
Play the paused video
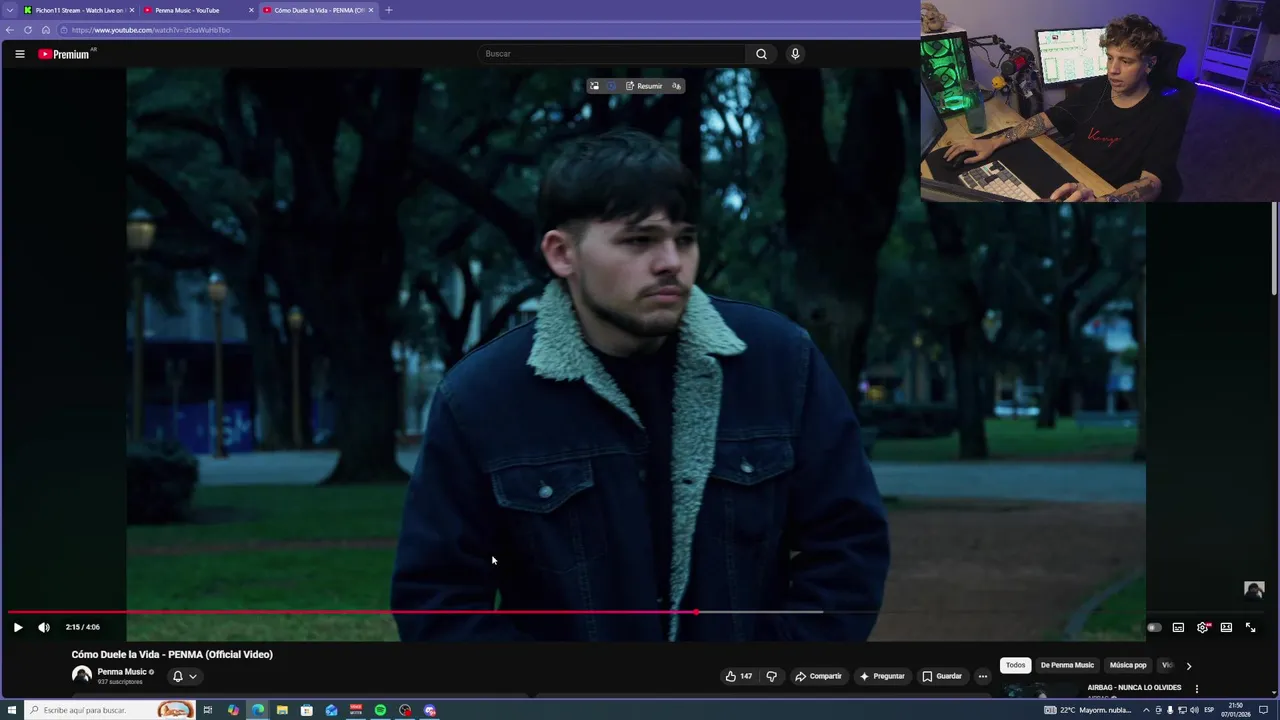(x=17, y=627)
